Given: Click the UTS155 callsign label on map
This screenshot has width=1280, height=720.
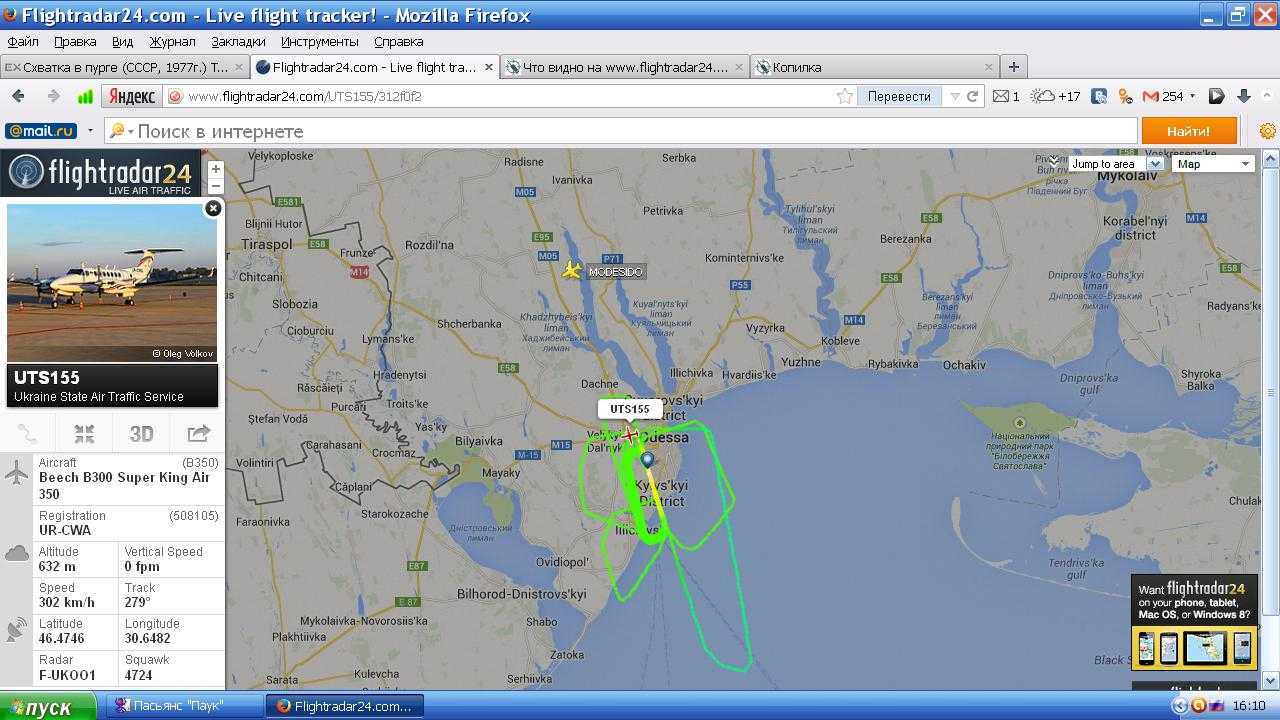Looking at the screenshot, I should (629, 409).
